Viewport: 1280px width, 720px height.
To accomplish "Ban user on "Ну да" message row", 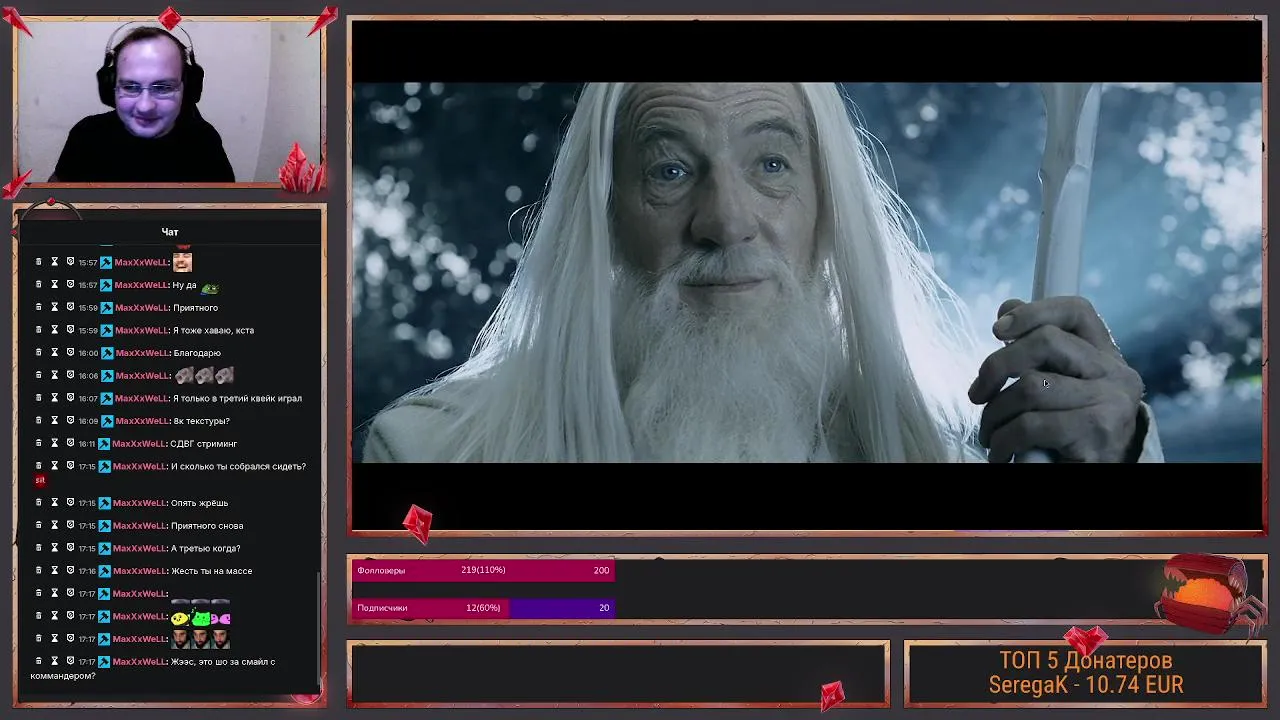I will click(70, 285).
